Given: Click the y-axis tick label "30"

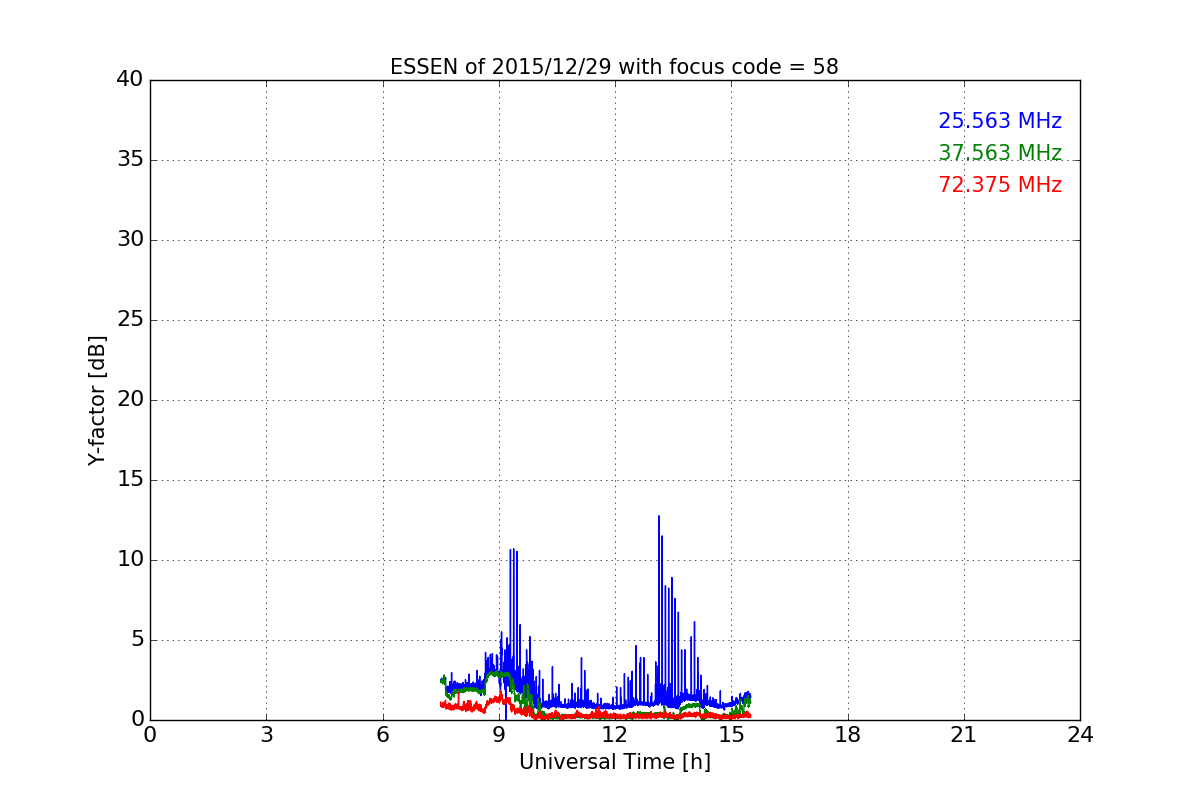Looking at the screenshot, I should [130, 240].
